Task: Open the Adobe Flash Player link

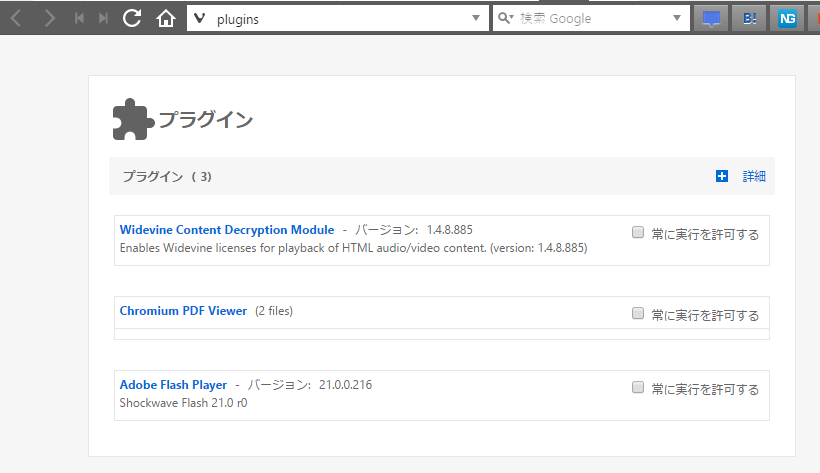Action: point(173,385)
